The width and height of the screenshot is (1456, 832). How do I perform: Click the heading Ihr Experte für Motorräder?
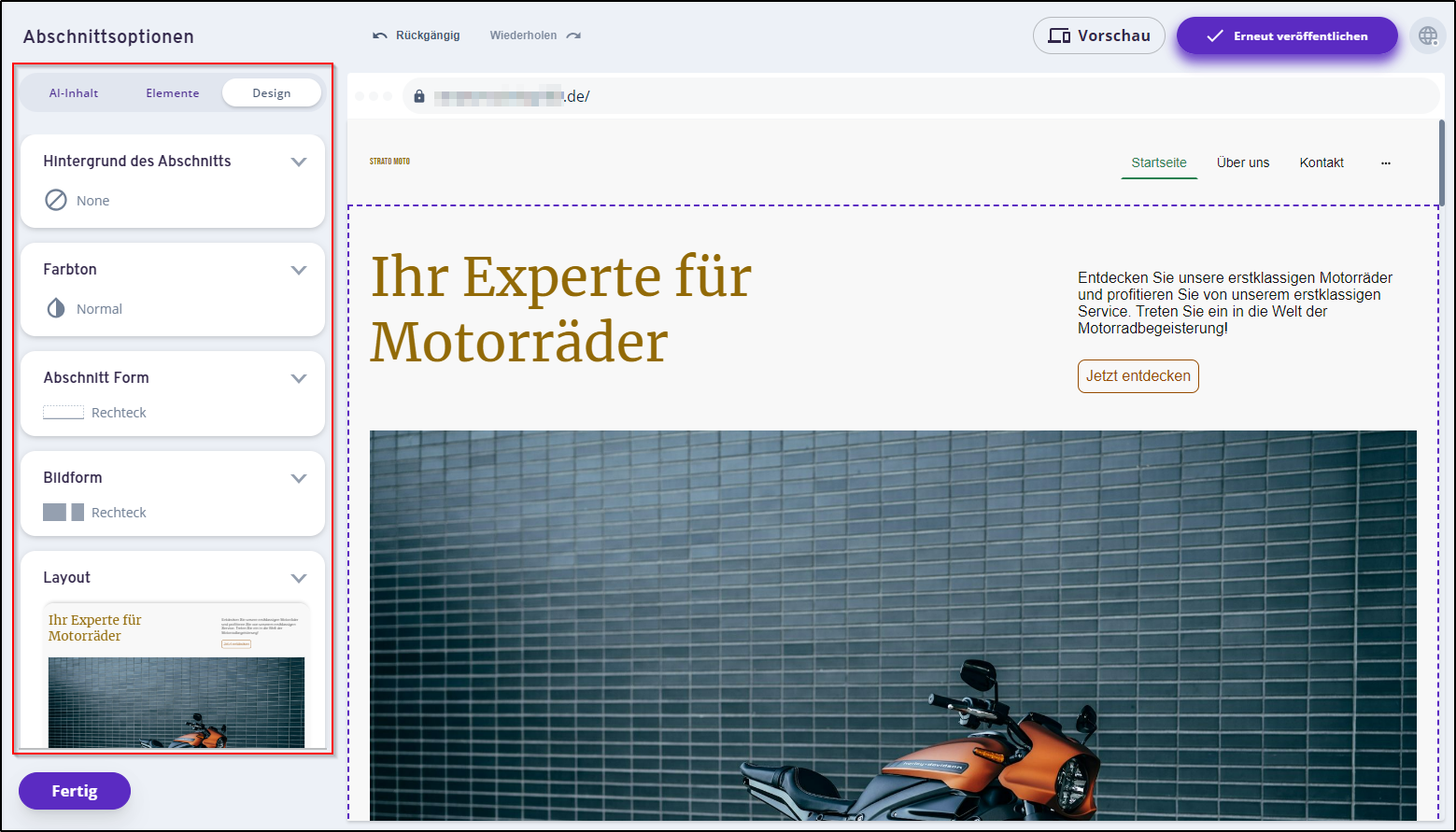tap(561, 309)
